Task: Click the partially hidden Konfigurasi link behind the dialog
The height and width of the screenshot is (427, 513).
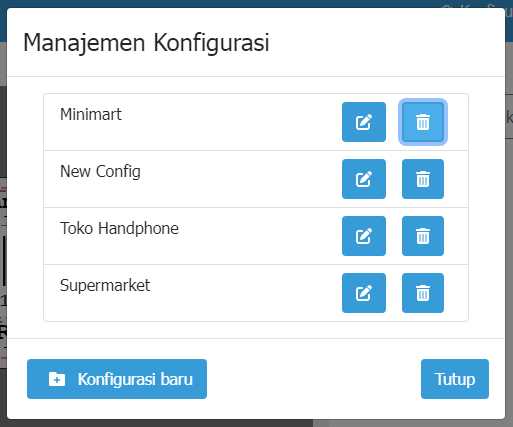Action: (x=477, y=6)
